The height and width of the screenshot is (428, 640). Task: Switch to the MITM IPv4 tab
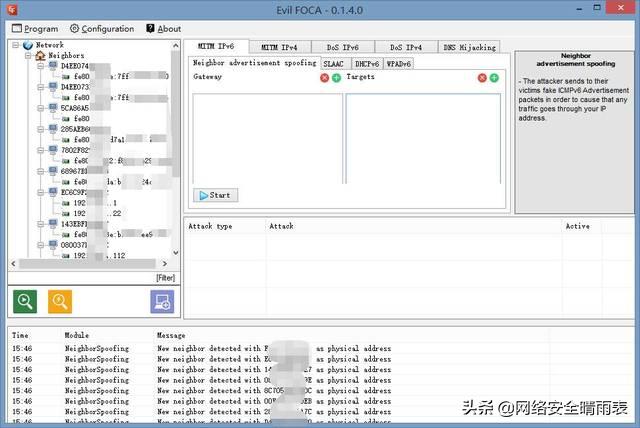tap(279, 47)
